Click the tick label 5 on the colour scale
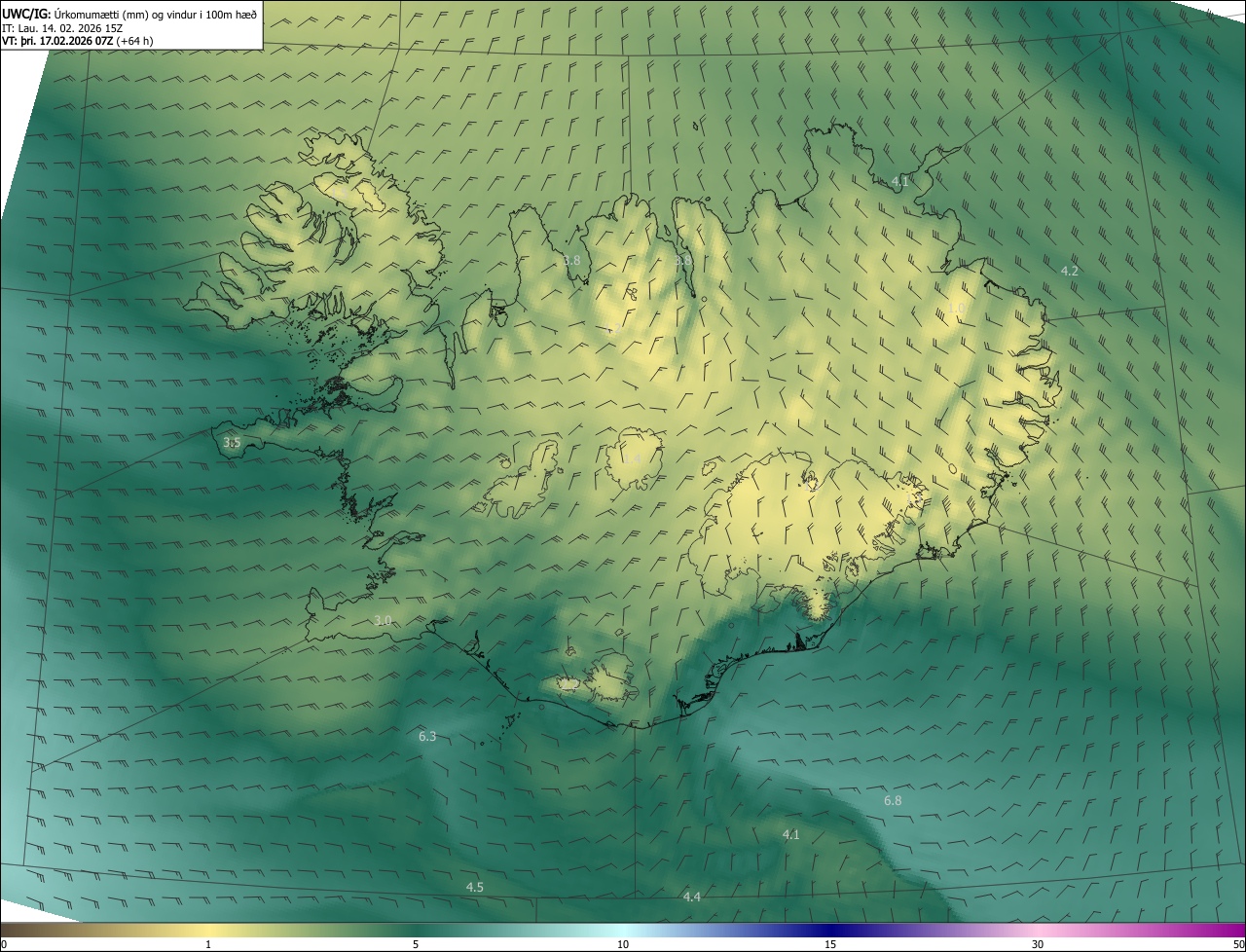Image resolution: width=1246 pixels, height=952 pixels. 416,944
